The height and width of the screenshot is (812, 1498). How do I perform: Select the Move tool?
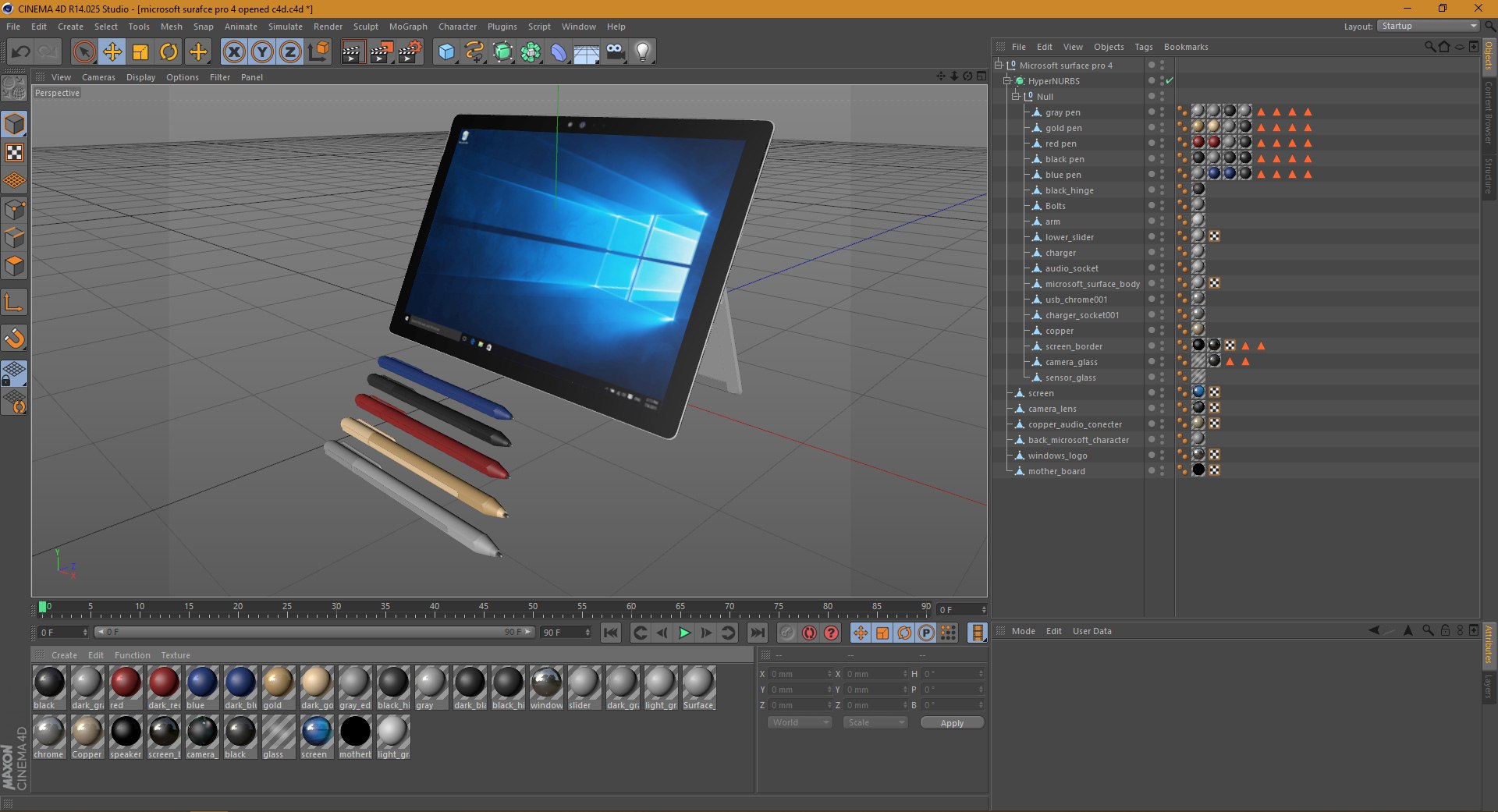pyautogui.click(x=112, y=52)
